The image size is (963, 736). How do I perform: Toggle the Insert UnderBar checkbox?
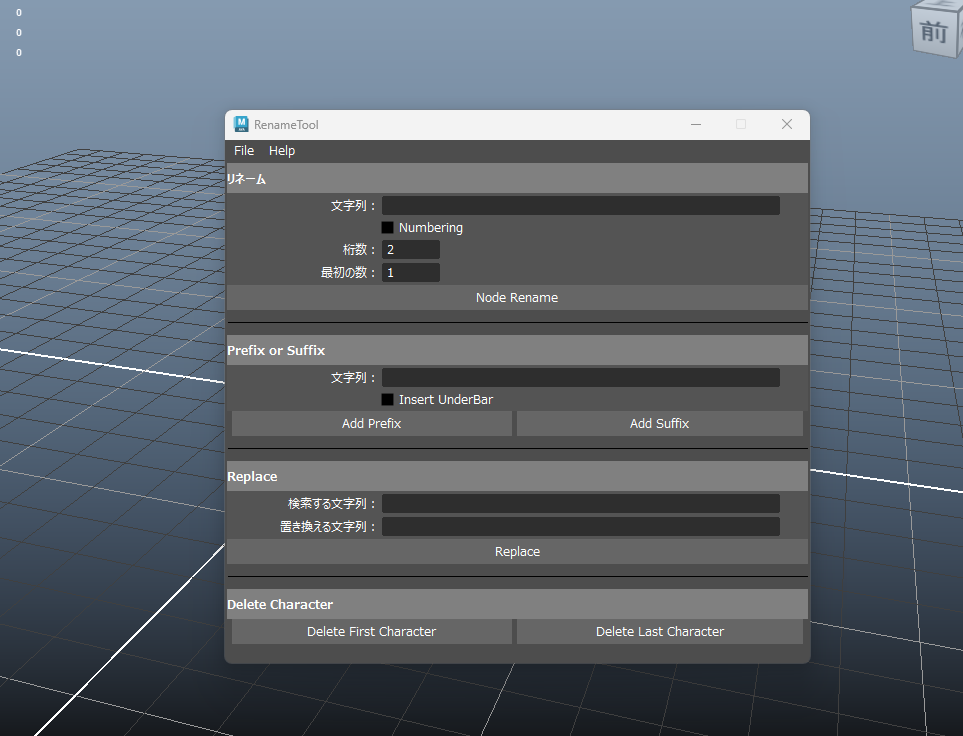pyautogui.click(x=388, y=399)
